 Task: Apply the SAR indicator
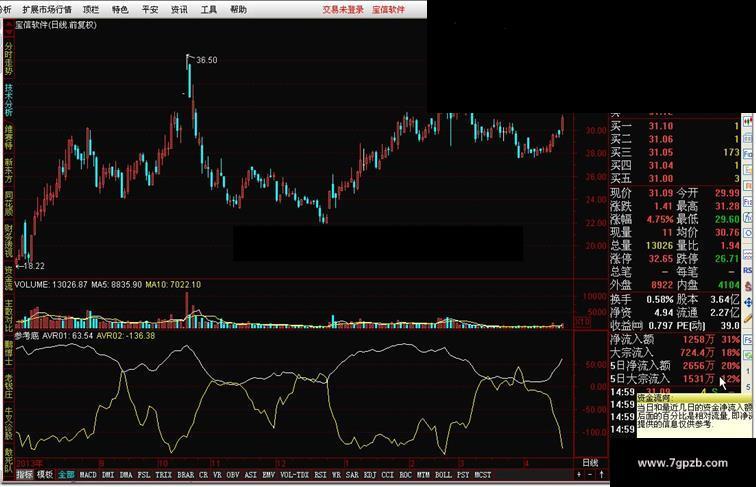[352, 475]
